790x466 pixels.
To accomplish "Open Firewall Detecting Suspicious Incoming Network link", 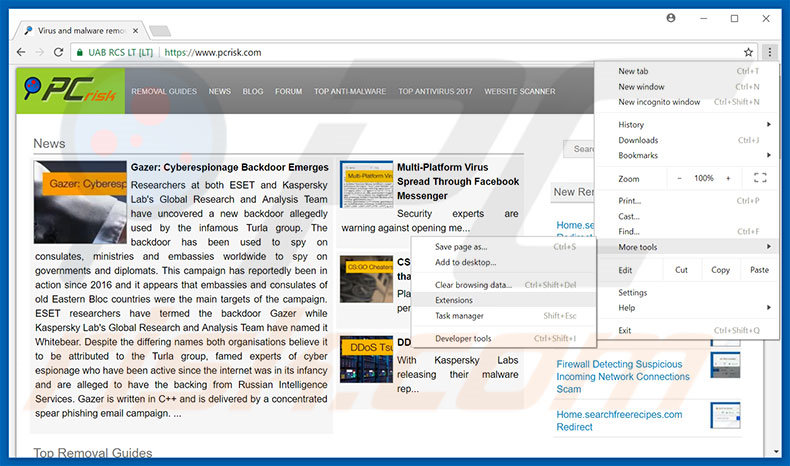I will [x=623, y=376].
